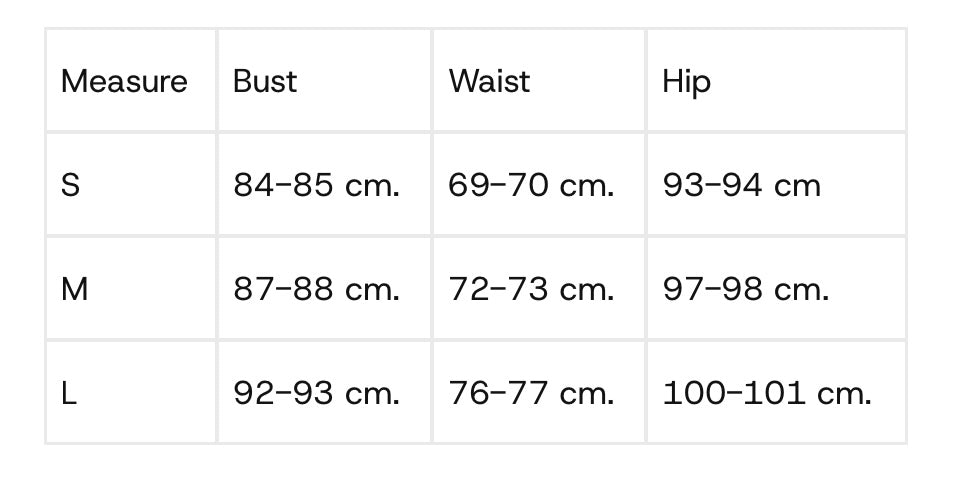Screen dimensions: 960x491
Task: Click the 93–94 cm hip cell
Action: pos(741,185)
